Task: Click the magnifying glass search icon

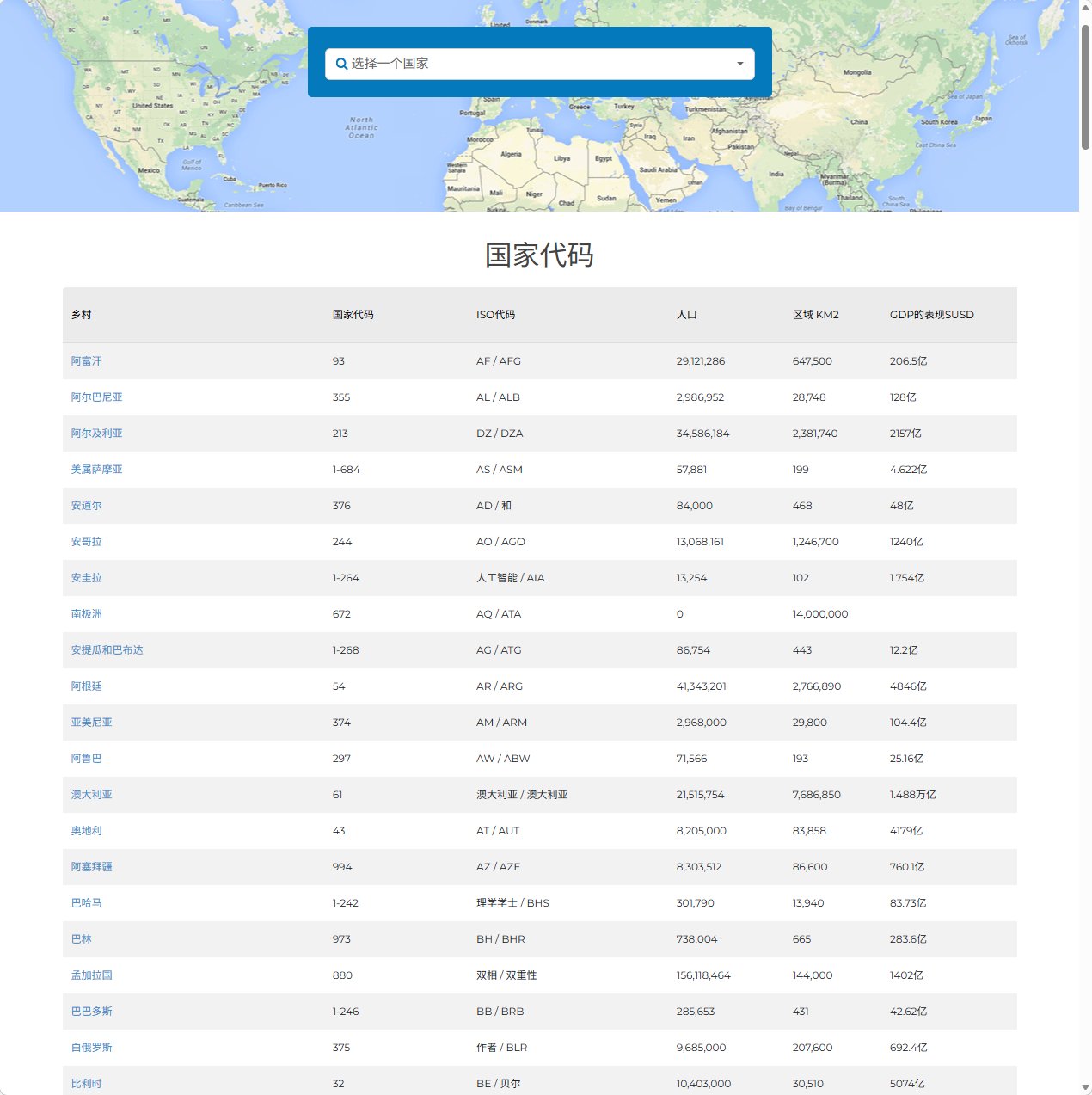Action: 340,63
